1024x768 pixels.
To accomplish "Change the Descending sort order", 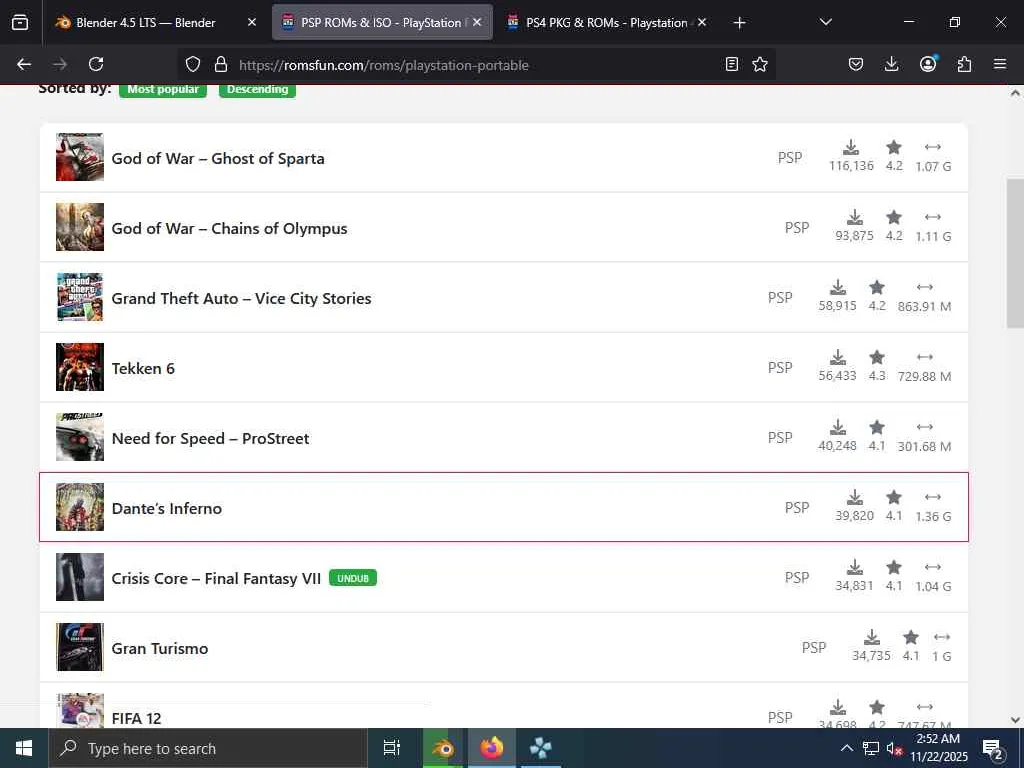I will tap(257, 89).
